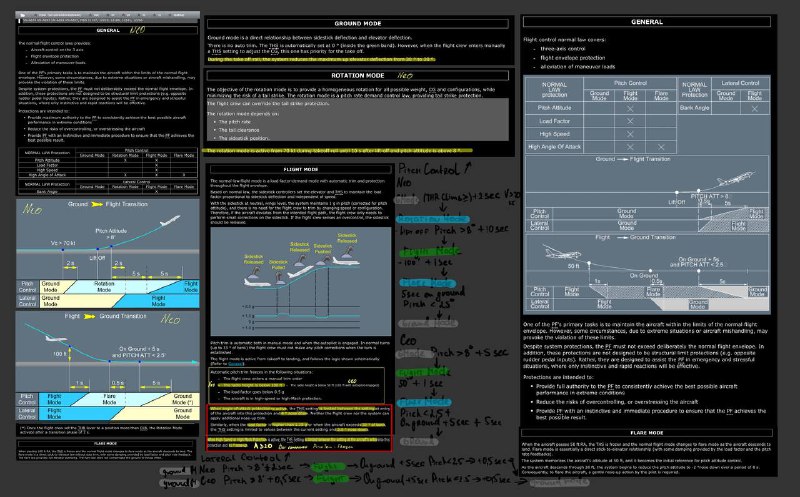Click the Flare Mode band in left lower diagram
The width and height of the screenshot is (800, 497).
pos(109,399)
